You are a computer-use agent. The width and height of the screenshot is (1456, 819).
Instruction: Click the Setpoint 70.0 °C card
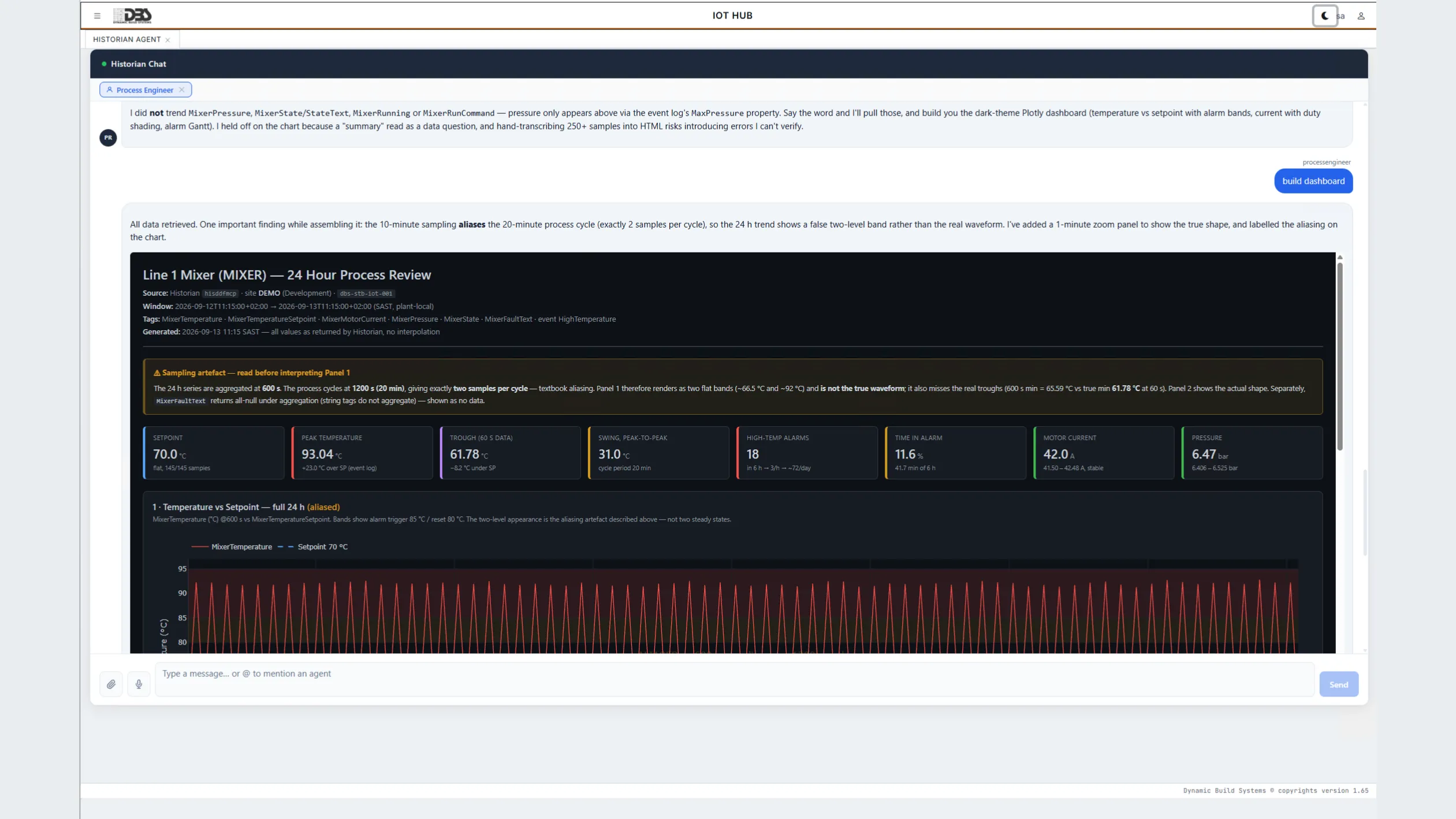(x=214, y=453)
